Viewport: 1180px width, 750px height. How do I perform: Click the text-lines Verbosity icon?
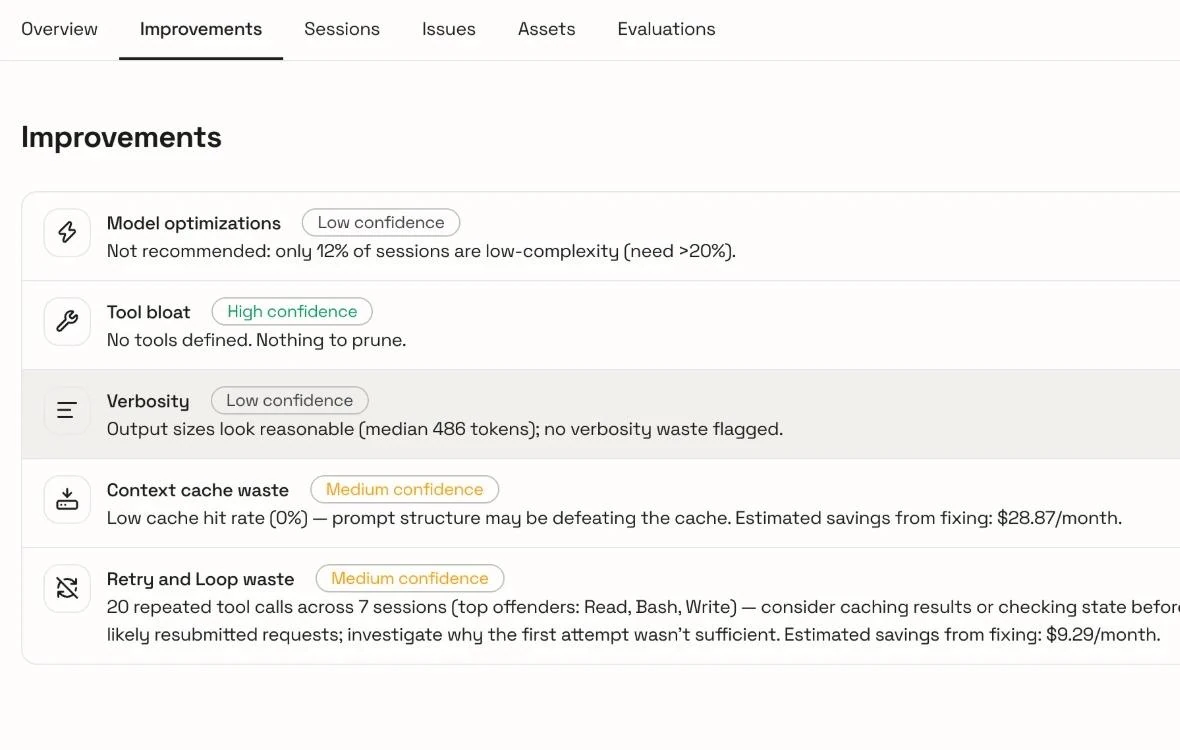point(67,410)
